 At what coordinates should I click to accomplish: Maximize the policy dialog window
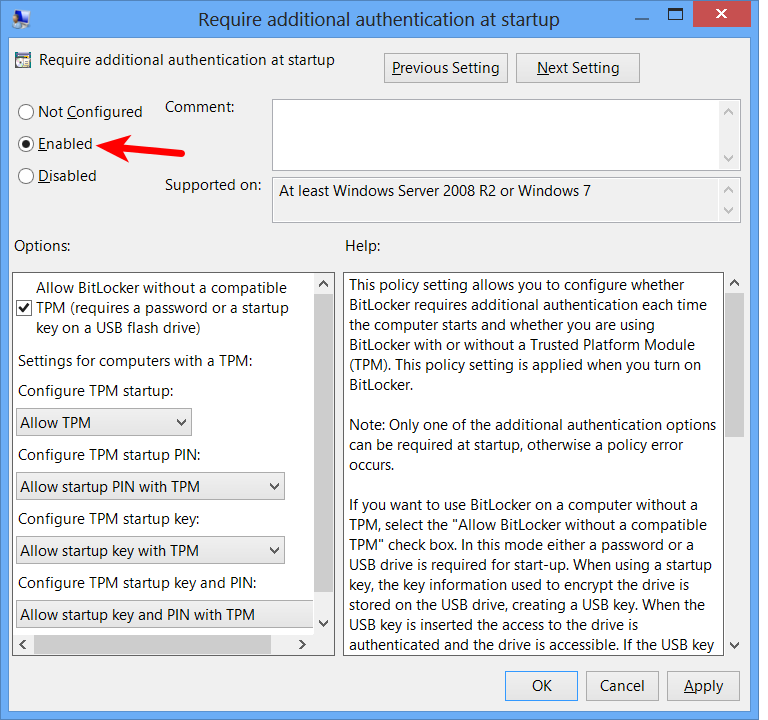(x=675, y=14)
